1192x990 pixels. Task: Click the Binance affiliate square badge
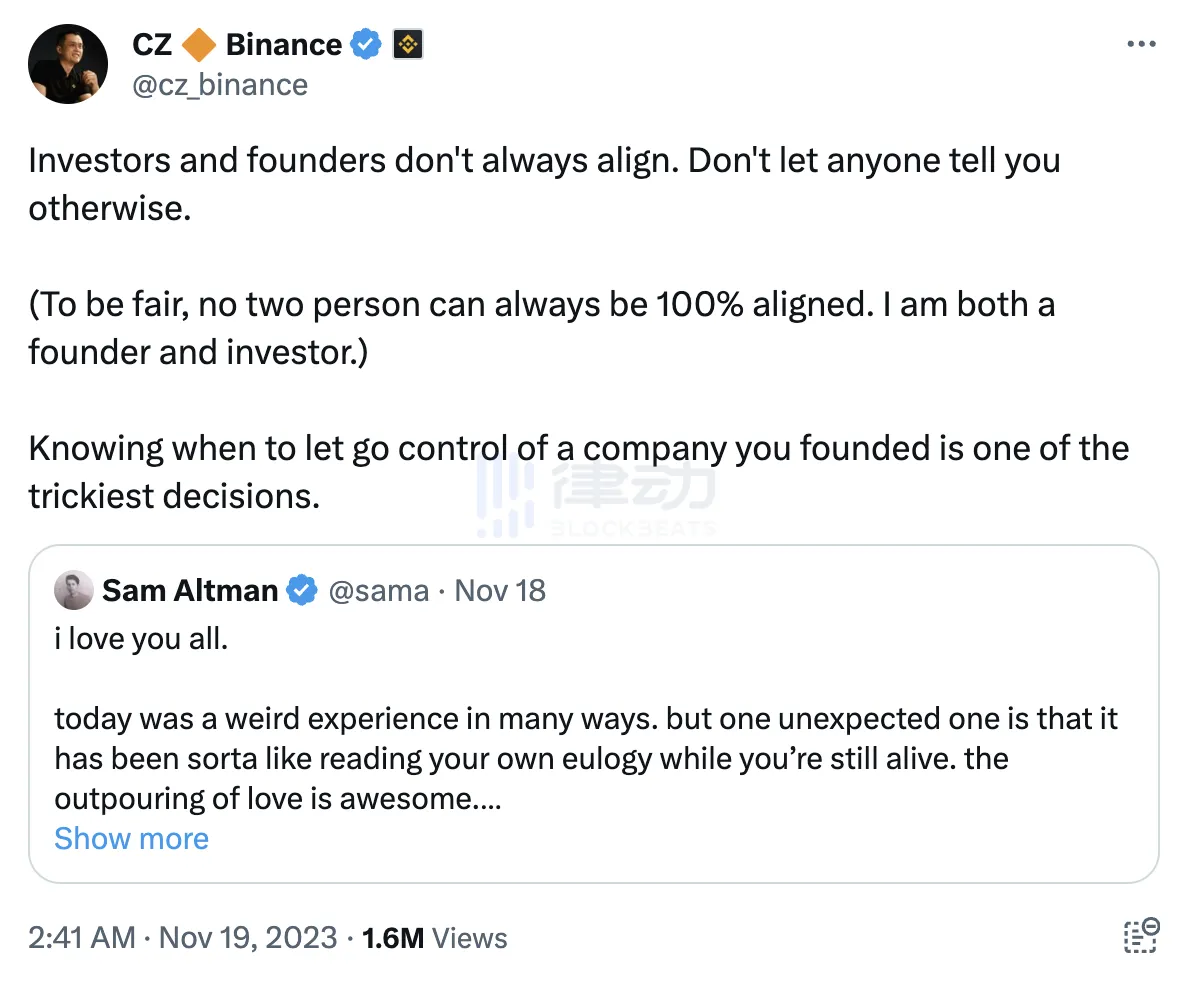coord(410,44)
